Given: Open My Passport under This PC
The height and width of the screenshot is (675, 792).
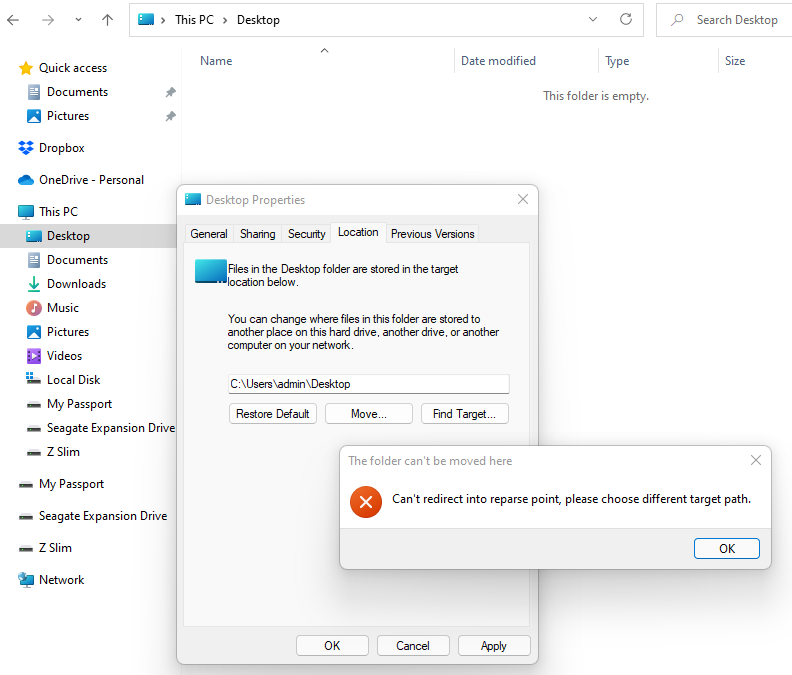Looking at the screenshot, I should point(79,404).
